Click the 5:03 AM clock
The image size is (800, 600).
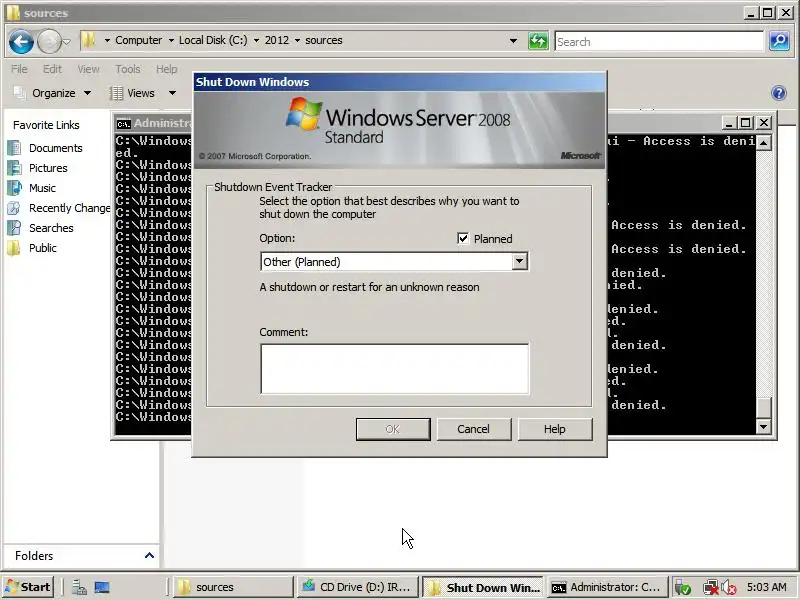(x=766, y=587)
